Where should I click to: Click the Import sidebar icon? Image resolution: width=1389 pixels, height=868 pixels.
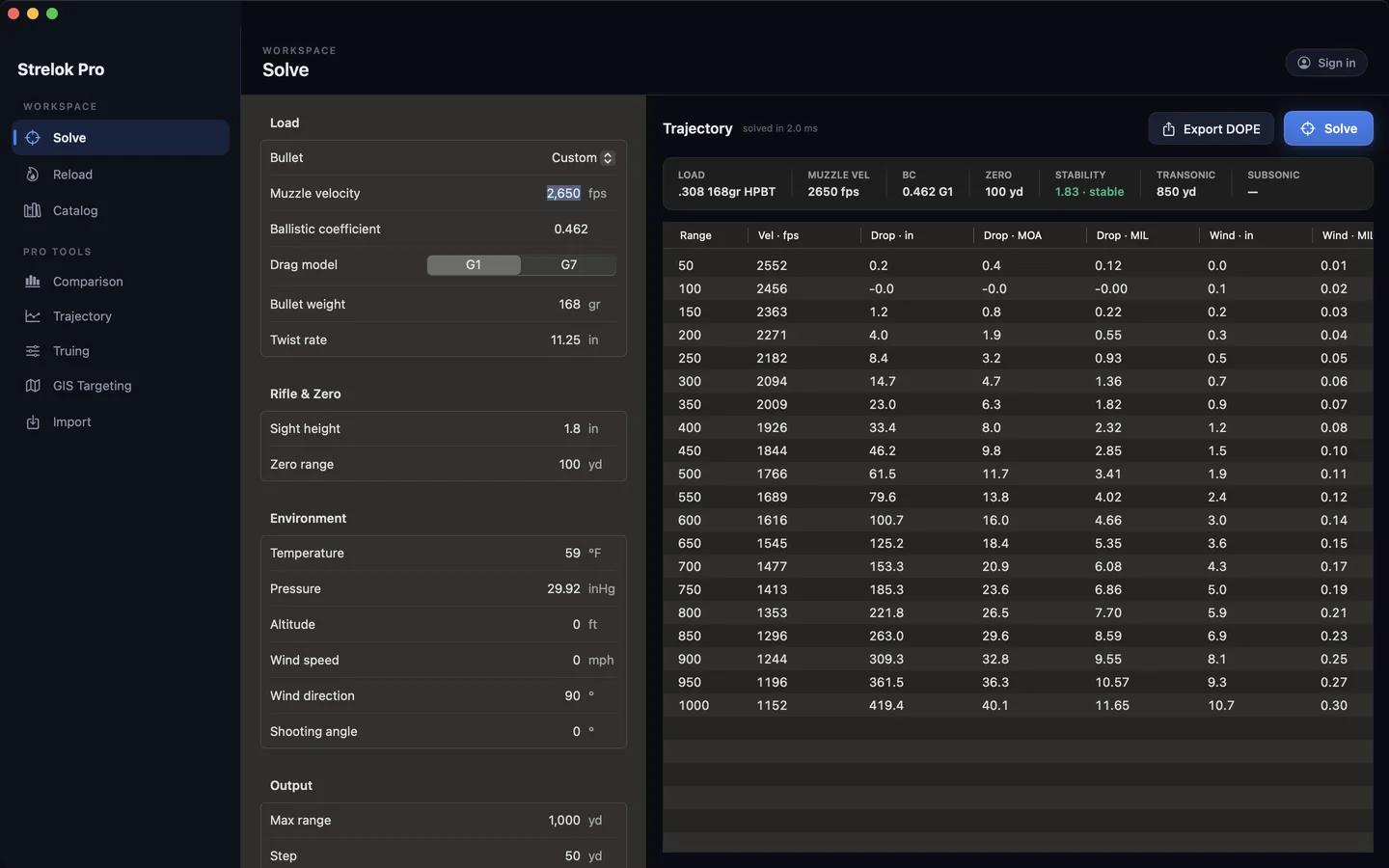(33, 422)
